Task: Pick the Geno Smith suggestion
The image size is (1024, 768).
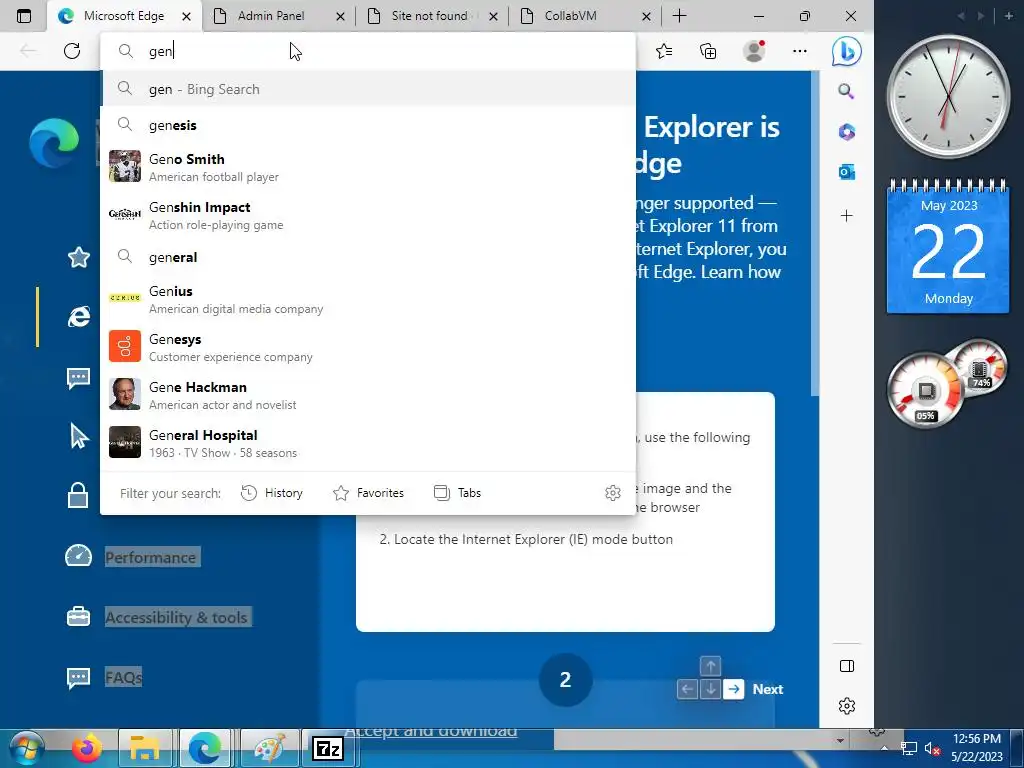Action: click(x=369, y=167)
